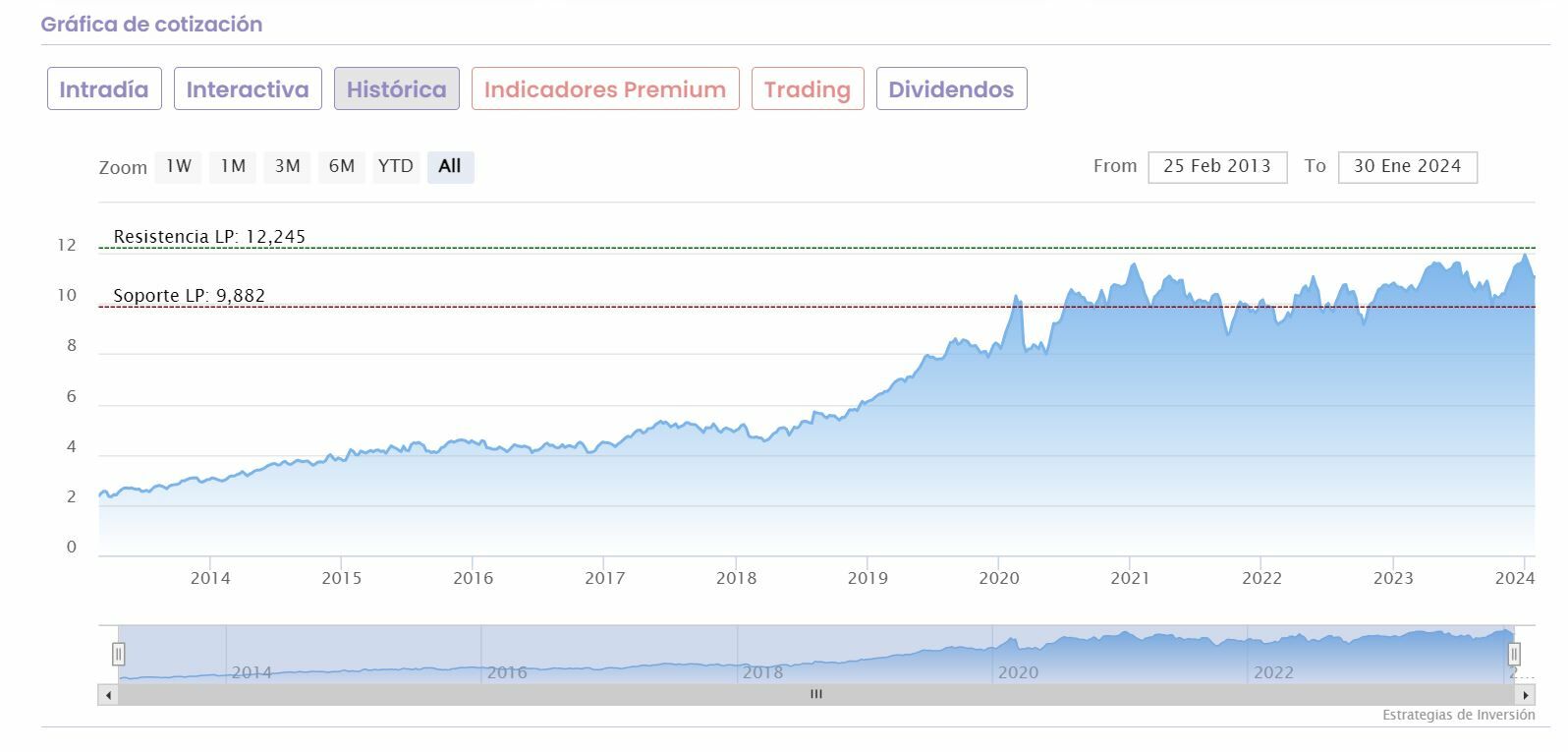Open the Trading tab
This screenshot has width=1568, height=752.
(x=807, y=89)
